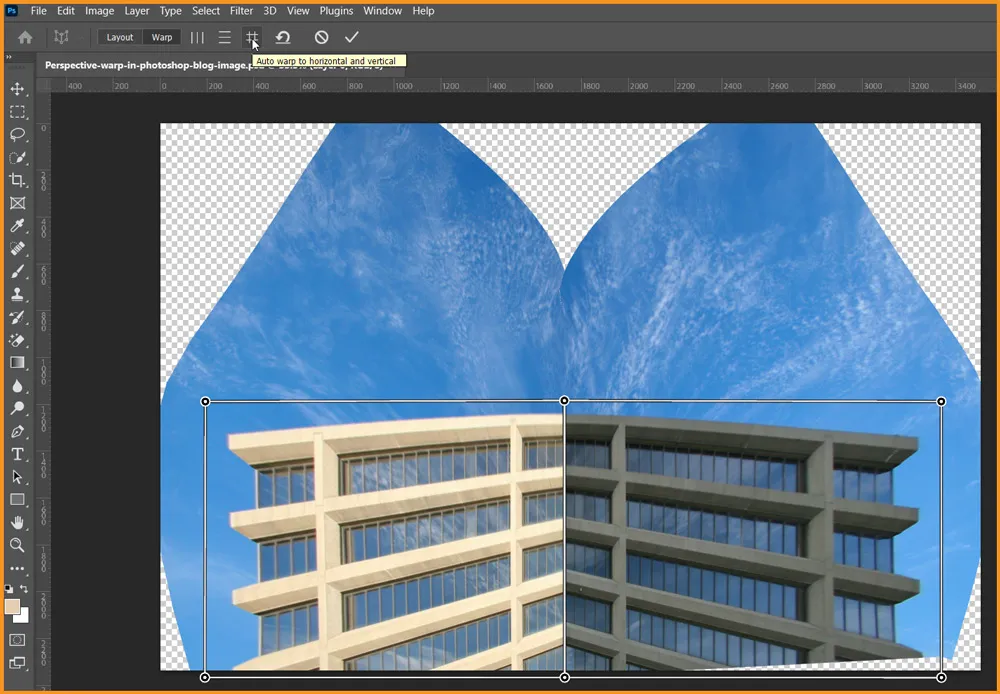Commit perspective warp with checkmark
Viewport: 1000px width, 694px height.
click(351, 37)
